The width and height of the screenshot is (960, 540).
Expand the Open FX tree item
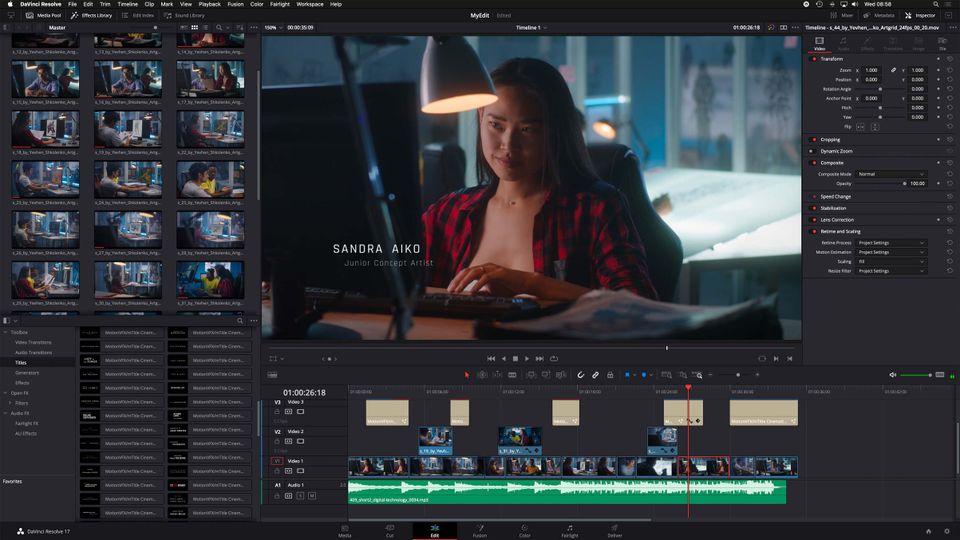coord(6,393)
